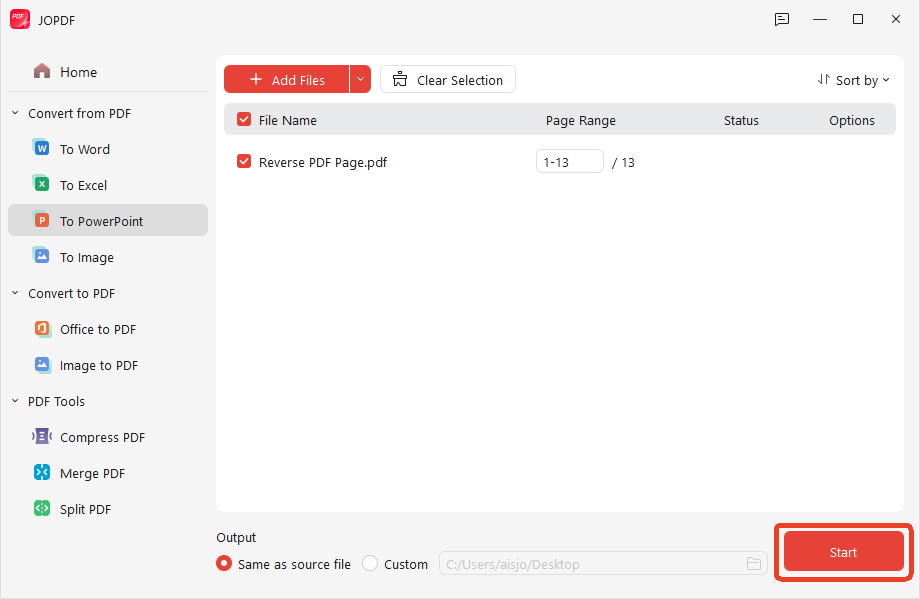
Task: Click the Split PDF icon
Action: click(41, 508)
